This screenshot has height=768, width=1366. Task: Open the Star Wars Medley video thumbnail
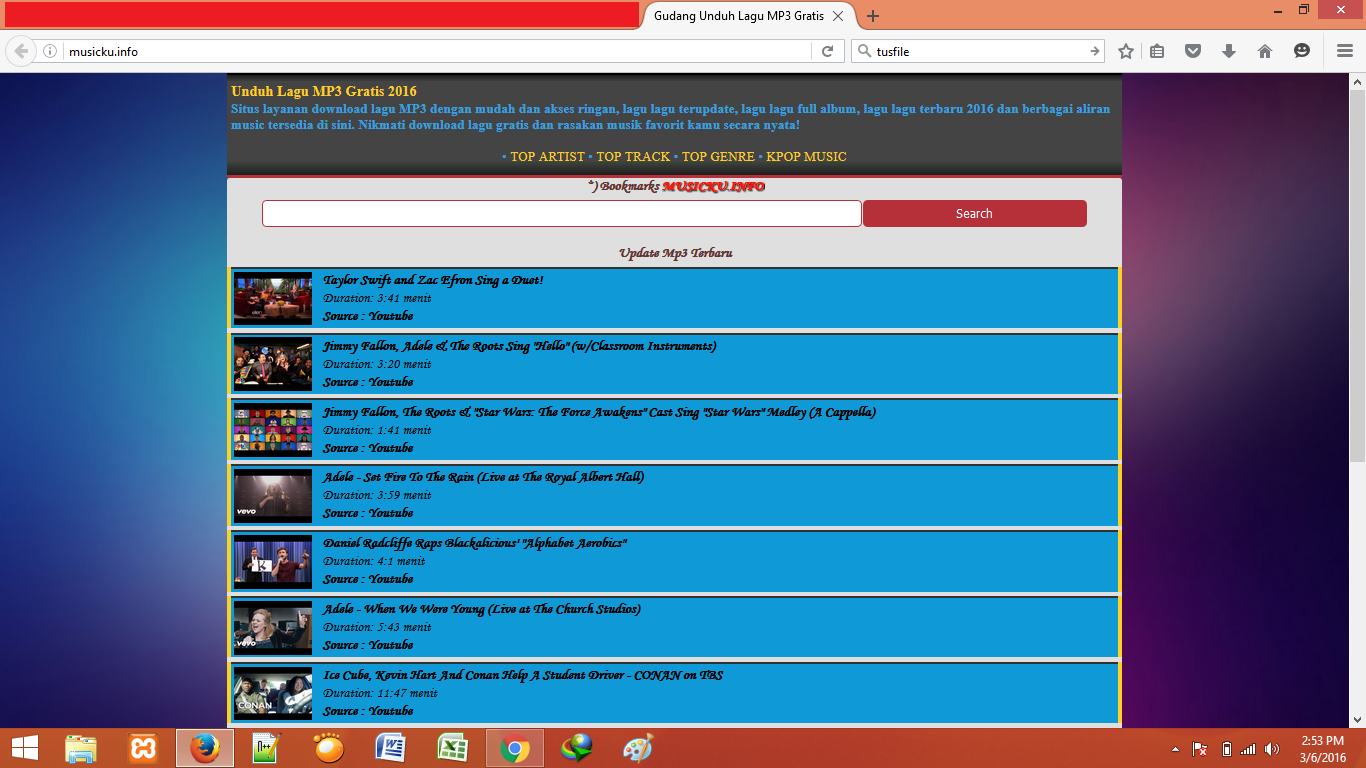coord(273,430)
